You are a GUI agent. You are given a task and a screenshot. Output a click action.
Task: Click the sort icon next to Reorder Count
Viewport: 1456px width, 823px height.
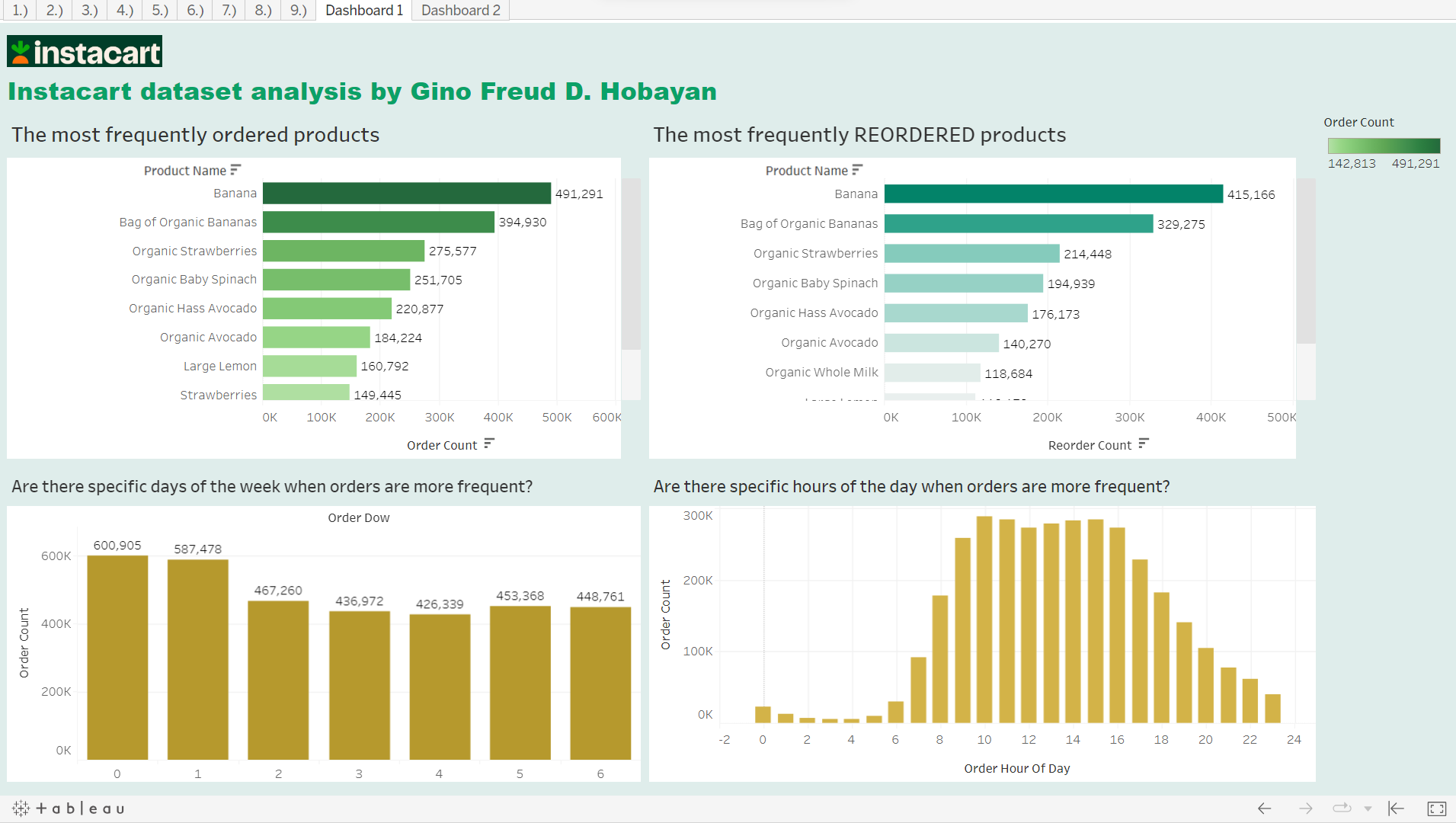pyautogui.click(x=1145, y=444)
